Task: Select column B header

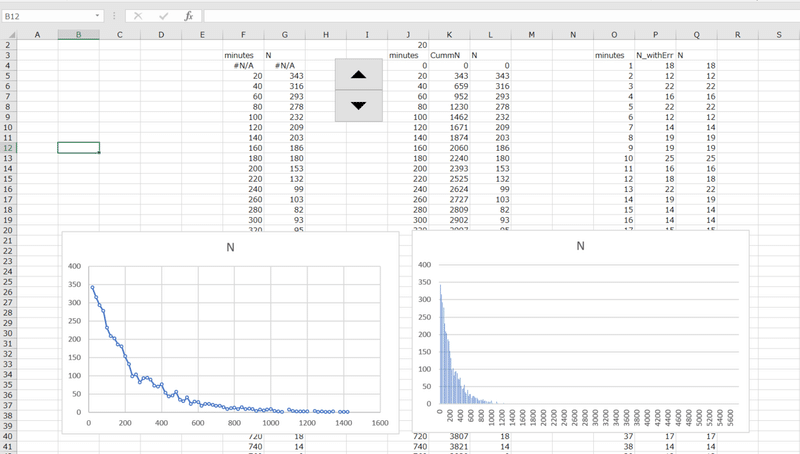Action: pyautogui.click(x=79, y=35)
